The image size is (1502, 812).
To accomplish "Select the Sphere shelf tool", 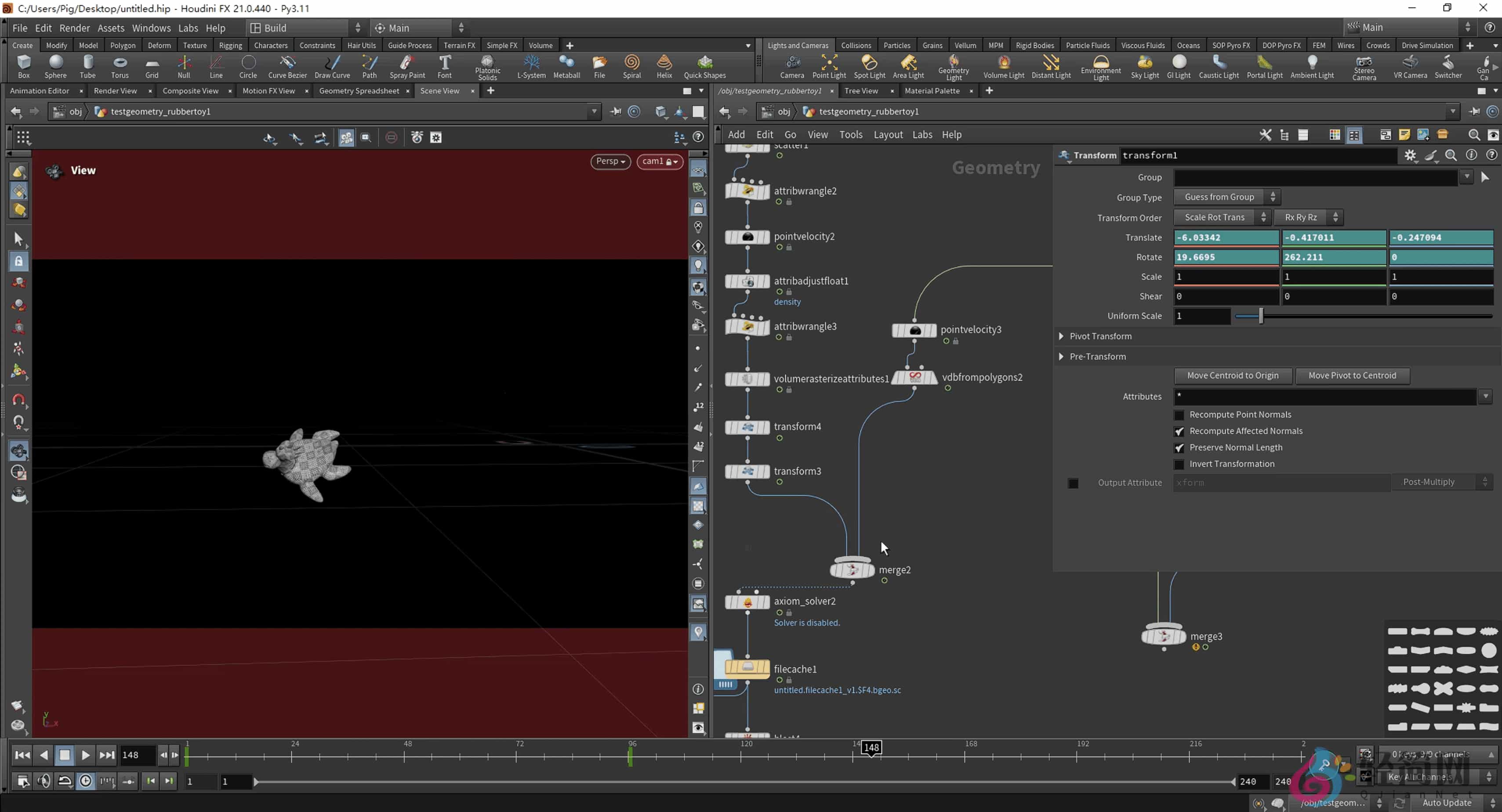I will [x=55, y=66].
